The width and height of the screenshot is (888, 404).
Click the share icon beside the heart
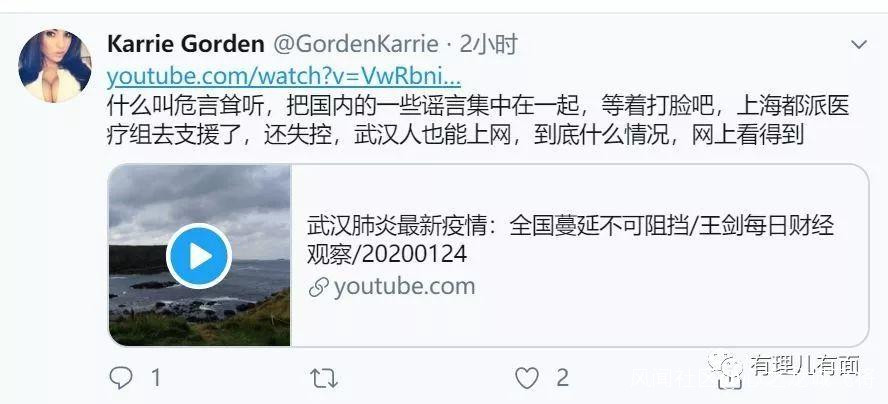click(730, 381)
